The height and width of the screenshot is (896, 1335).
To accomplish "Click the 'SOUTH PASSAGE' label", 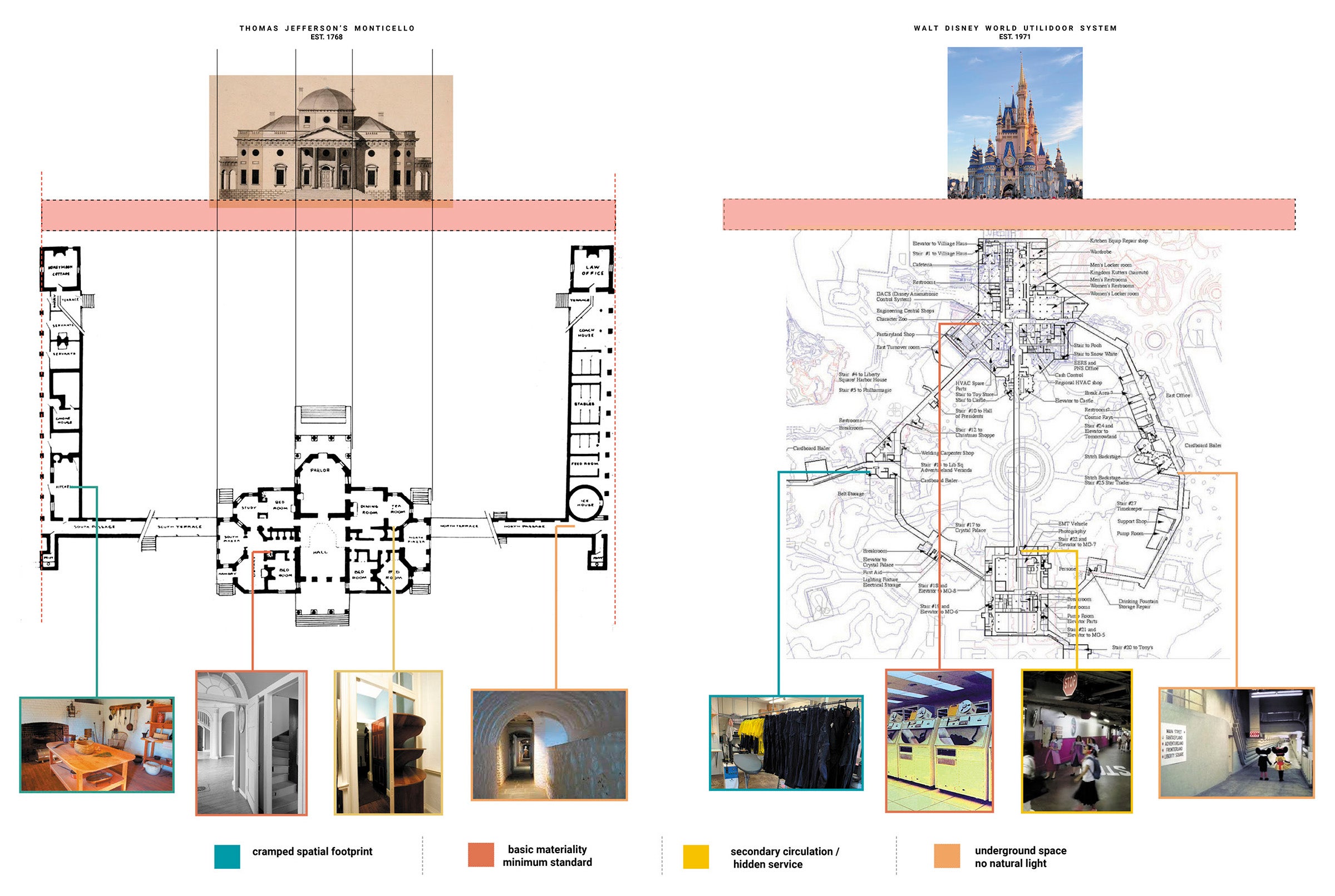I will pos(95,527).
